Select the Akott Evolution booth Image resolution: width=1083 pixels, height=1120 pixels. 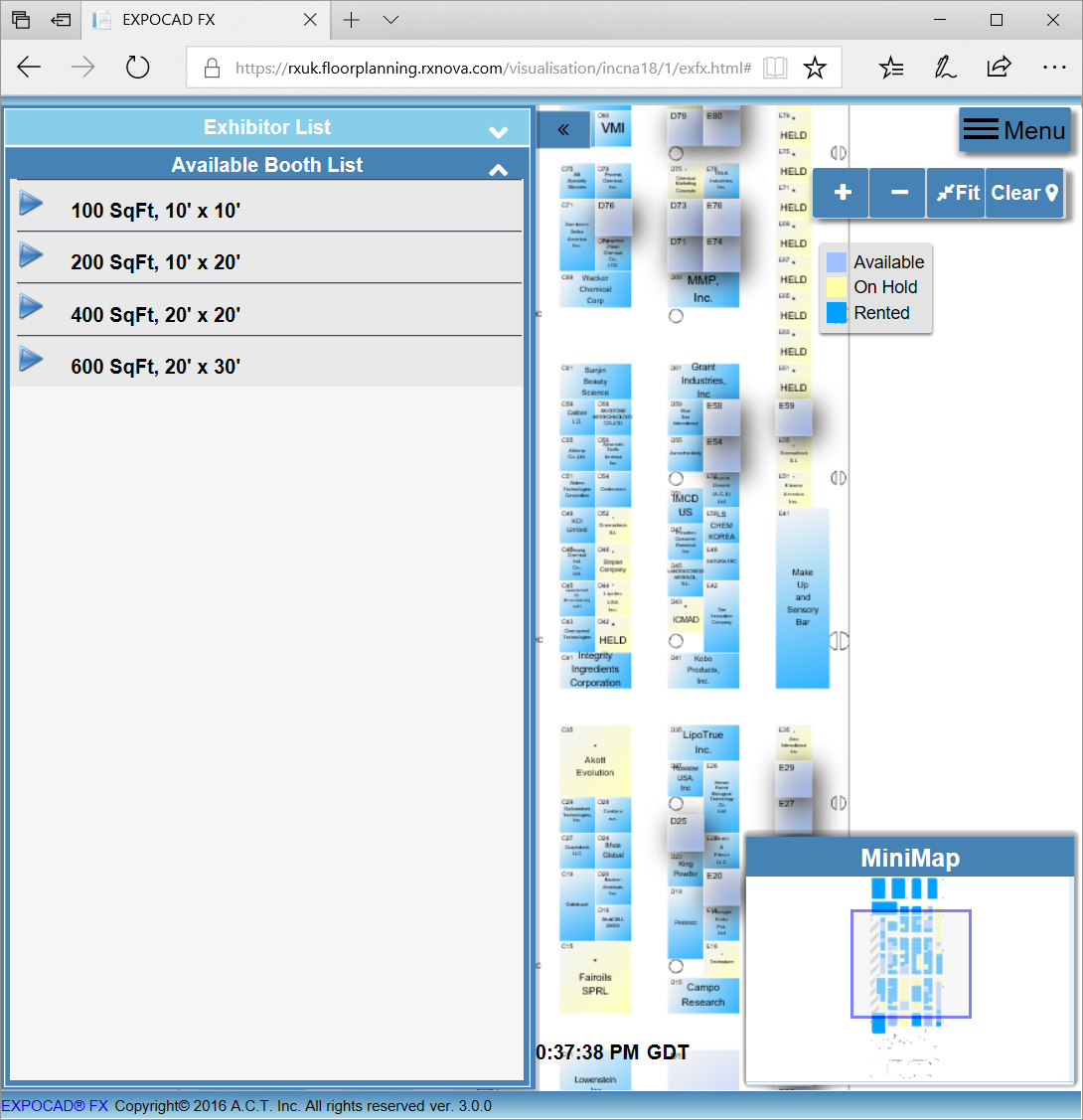point(595,760)
